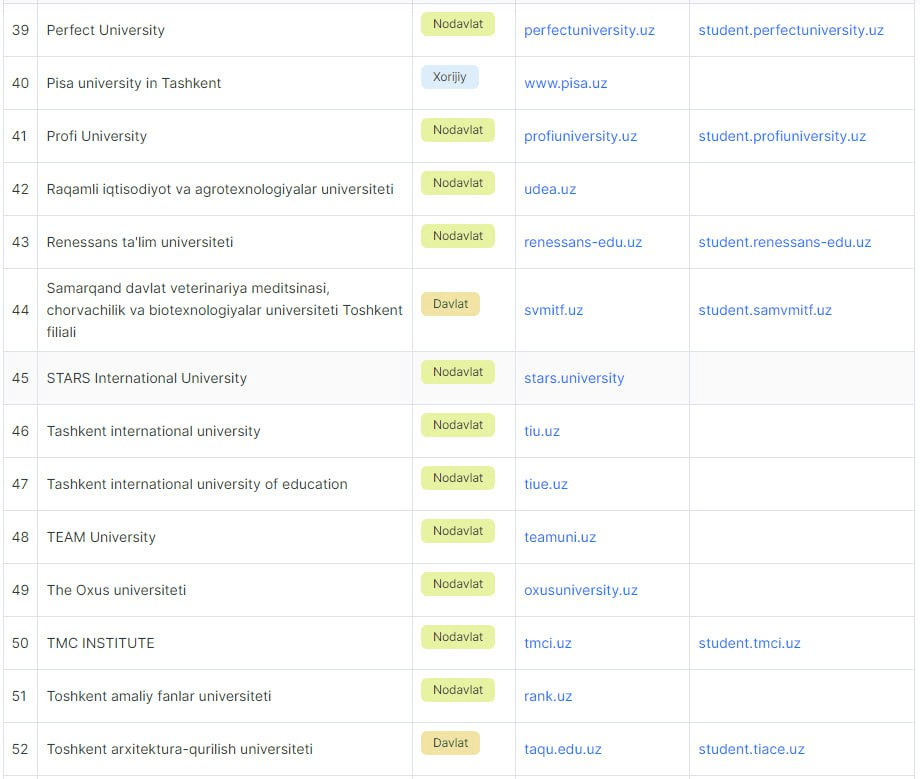Viewport: 920px width, 779px height.
Task: Click Nodavlat badge for Profi University
Action: 458,130
